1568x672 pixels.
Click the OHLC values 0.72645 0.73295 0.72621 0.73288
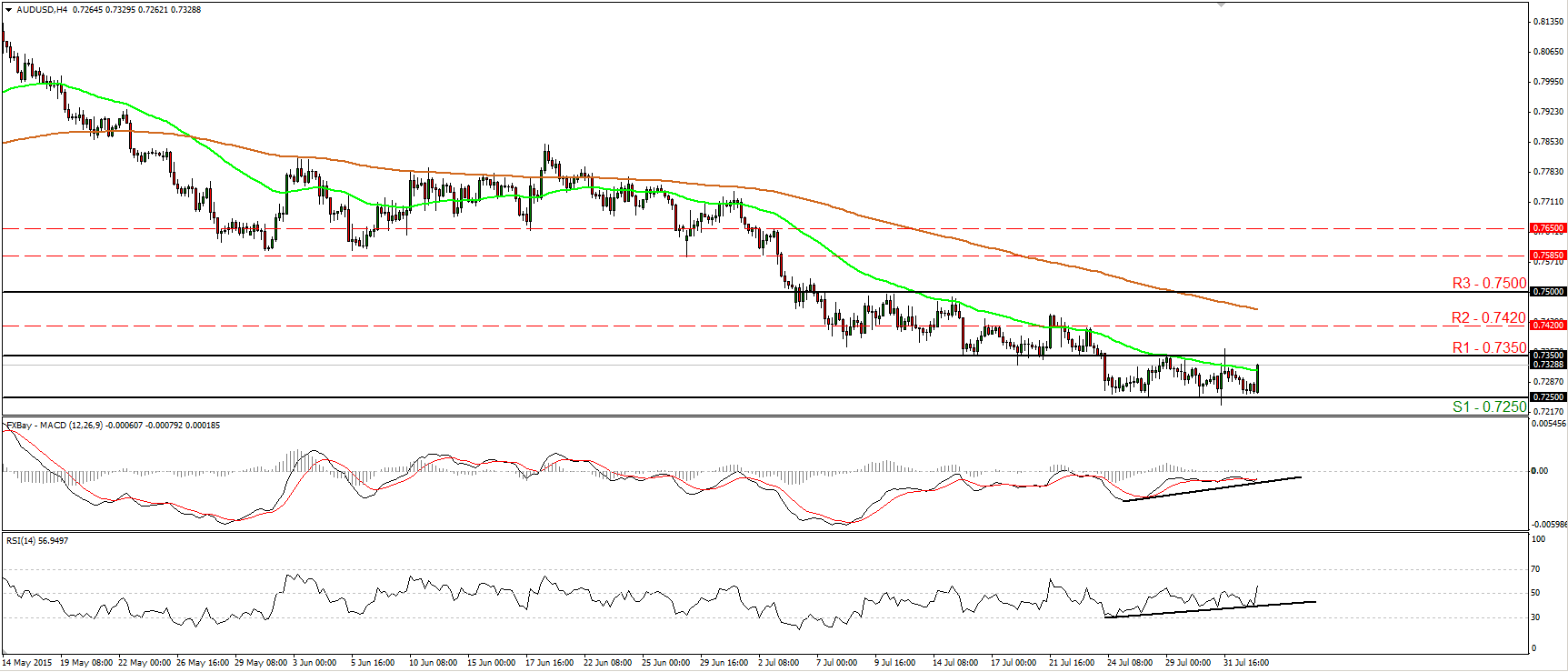click(136, 10)
